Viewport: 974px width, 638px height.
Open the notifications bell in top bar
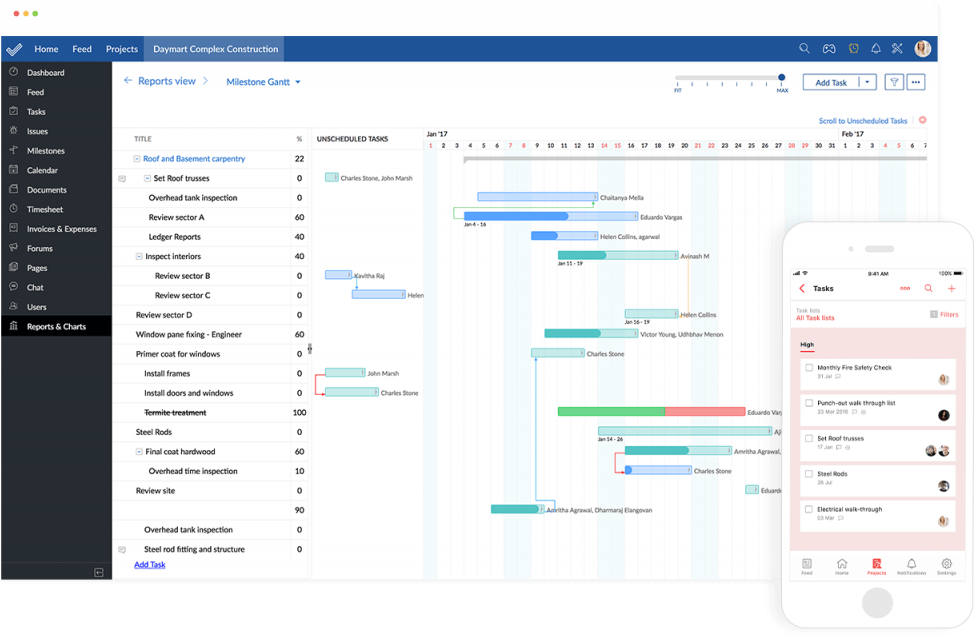click(876, 48)
